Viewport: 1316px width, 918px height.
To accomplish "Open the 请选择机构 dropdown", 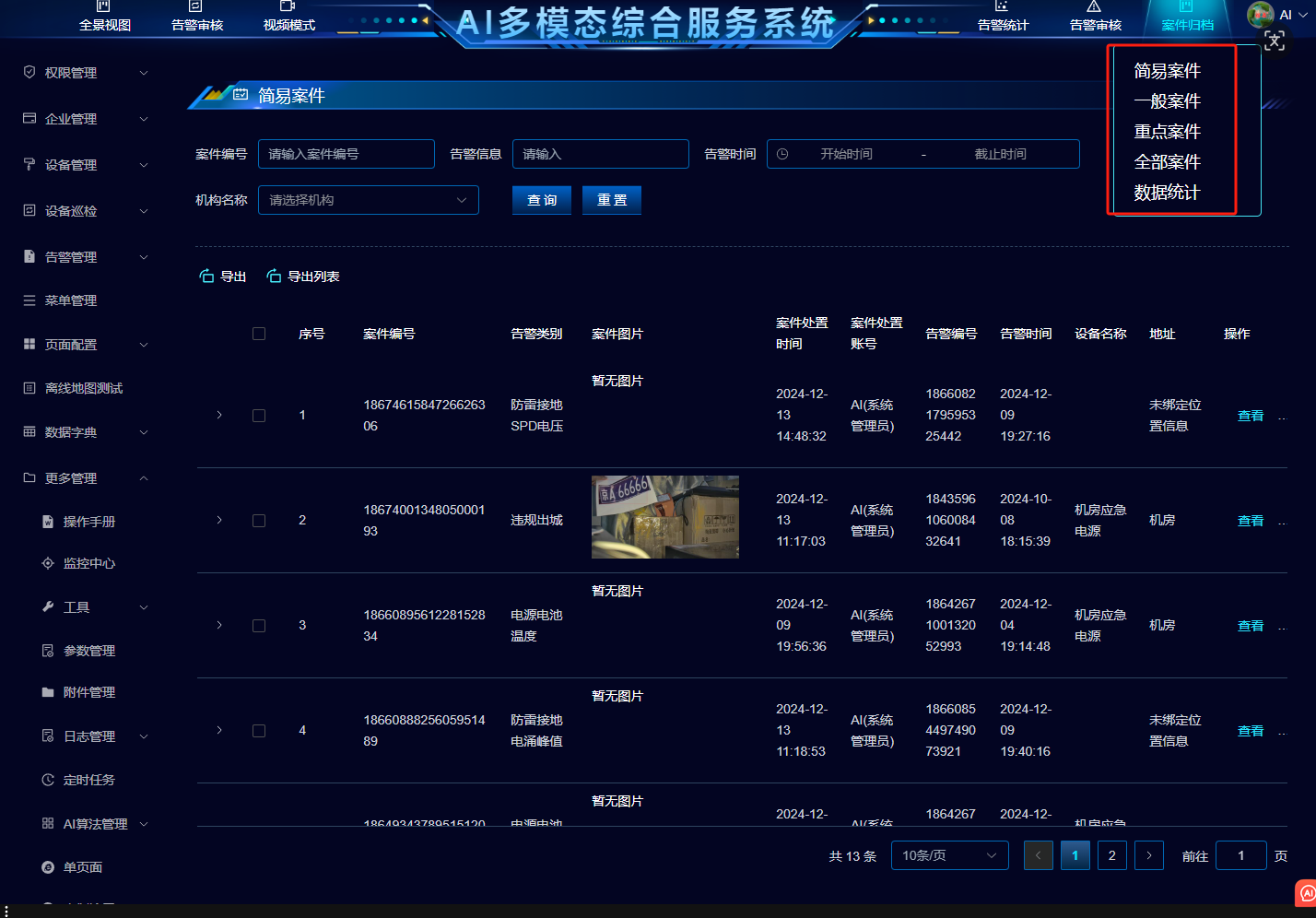I will (369, 200).
